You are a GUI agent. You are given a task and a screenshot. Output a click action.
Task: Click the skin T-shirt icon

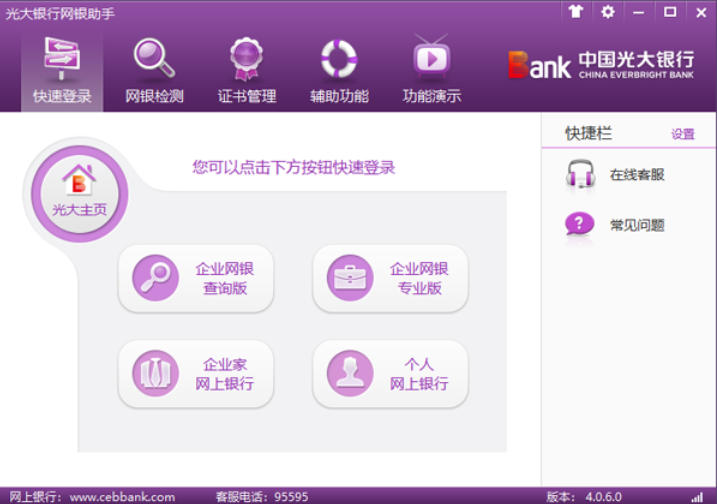pyautogui.click(x=576, y=12)
